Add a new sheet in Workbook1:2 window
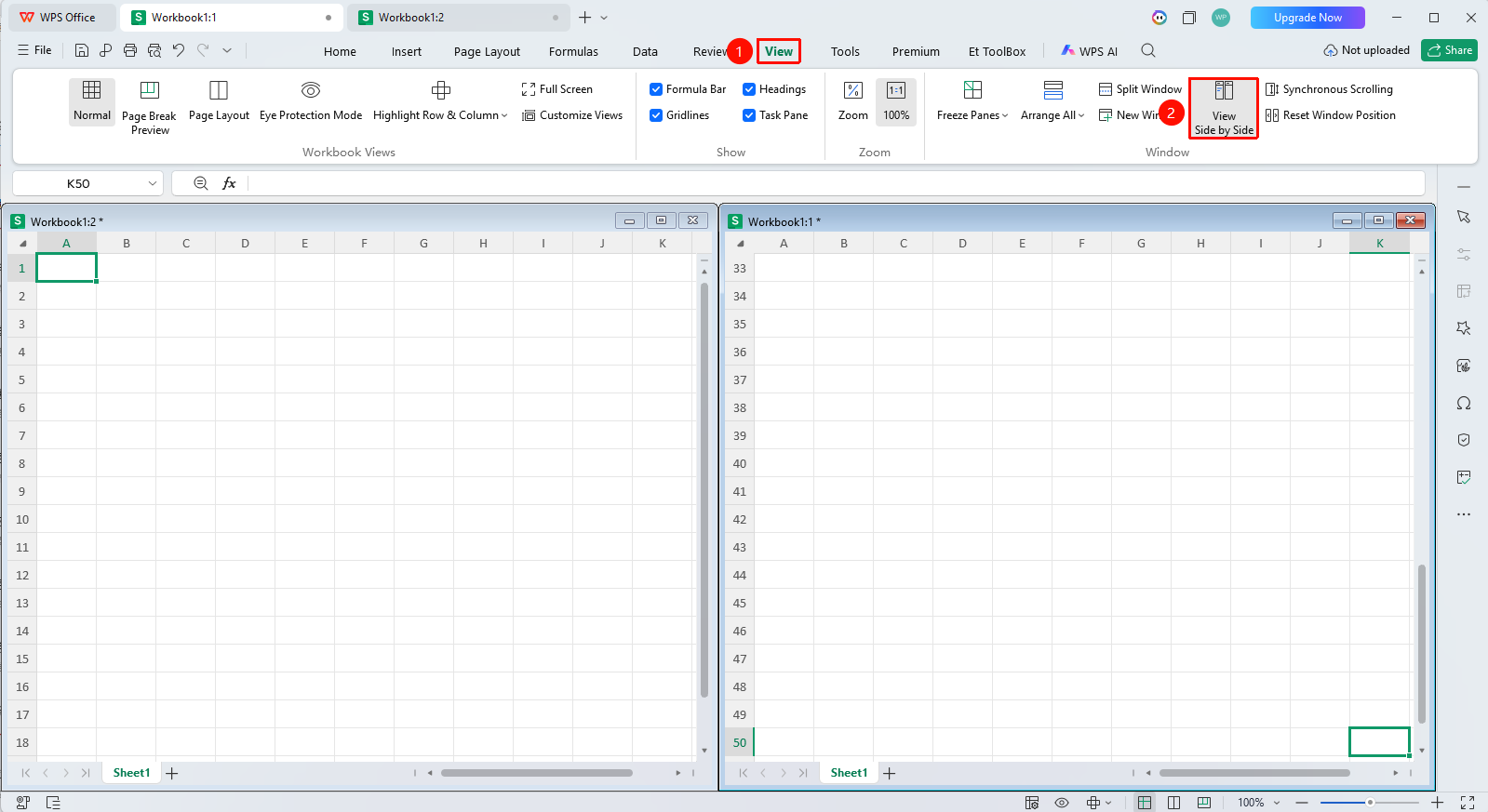The width and height of the screenshot is (1488, 812). tap(172, 773)
